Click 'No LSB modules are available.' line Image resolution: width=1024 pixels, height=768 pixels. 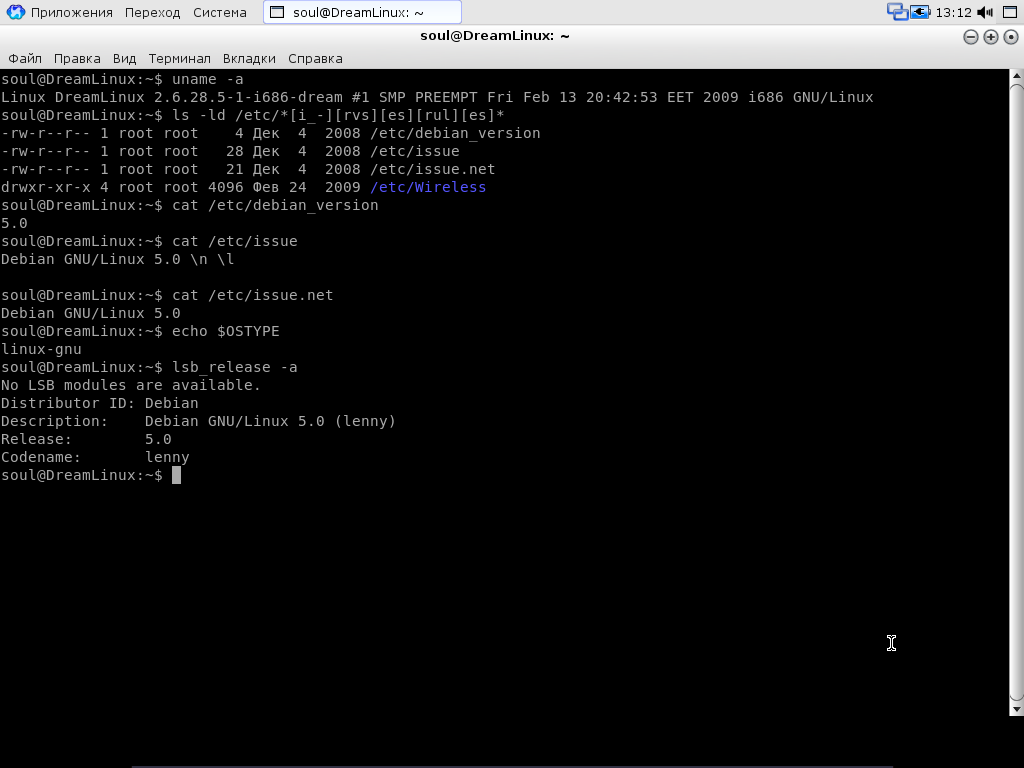131,385
